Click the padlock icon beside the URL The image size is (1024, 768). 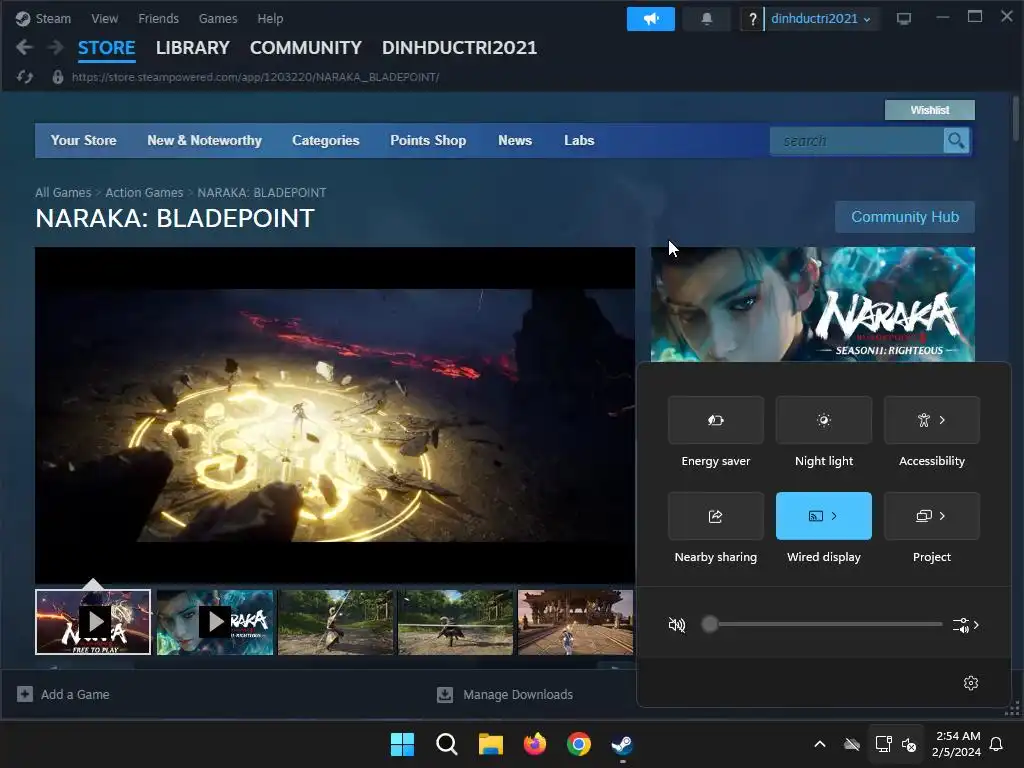[57, 77]
